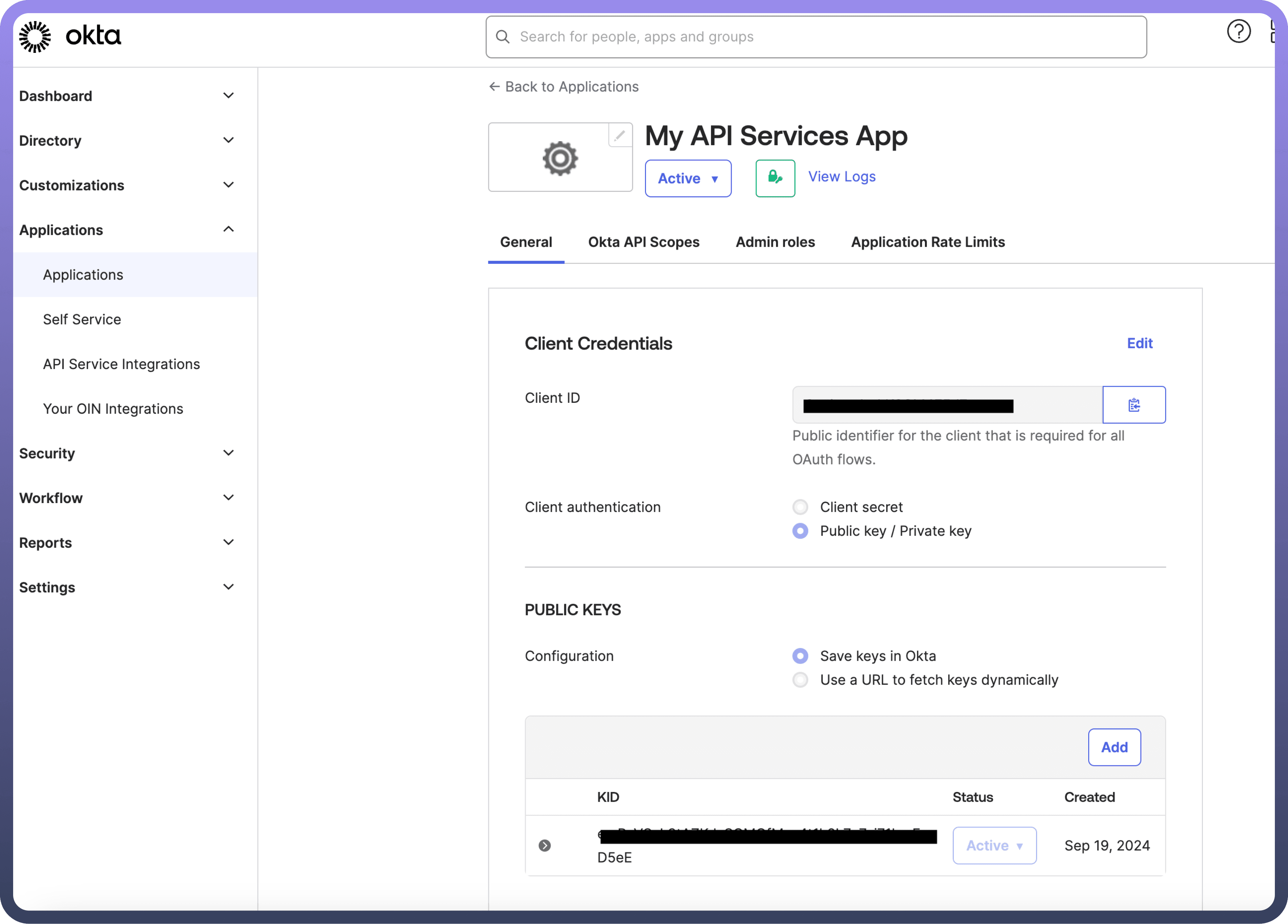Click the pencil icon on app logo
1288x924 pixels.
620,136
